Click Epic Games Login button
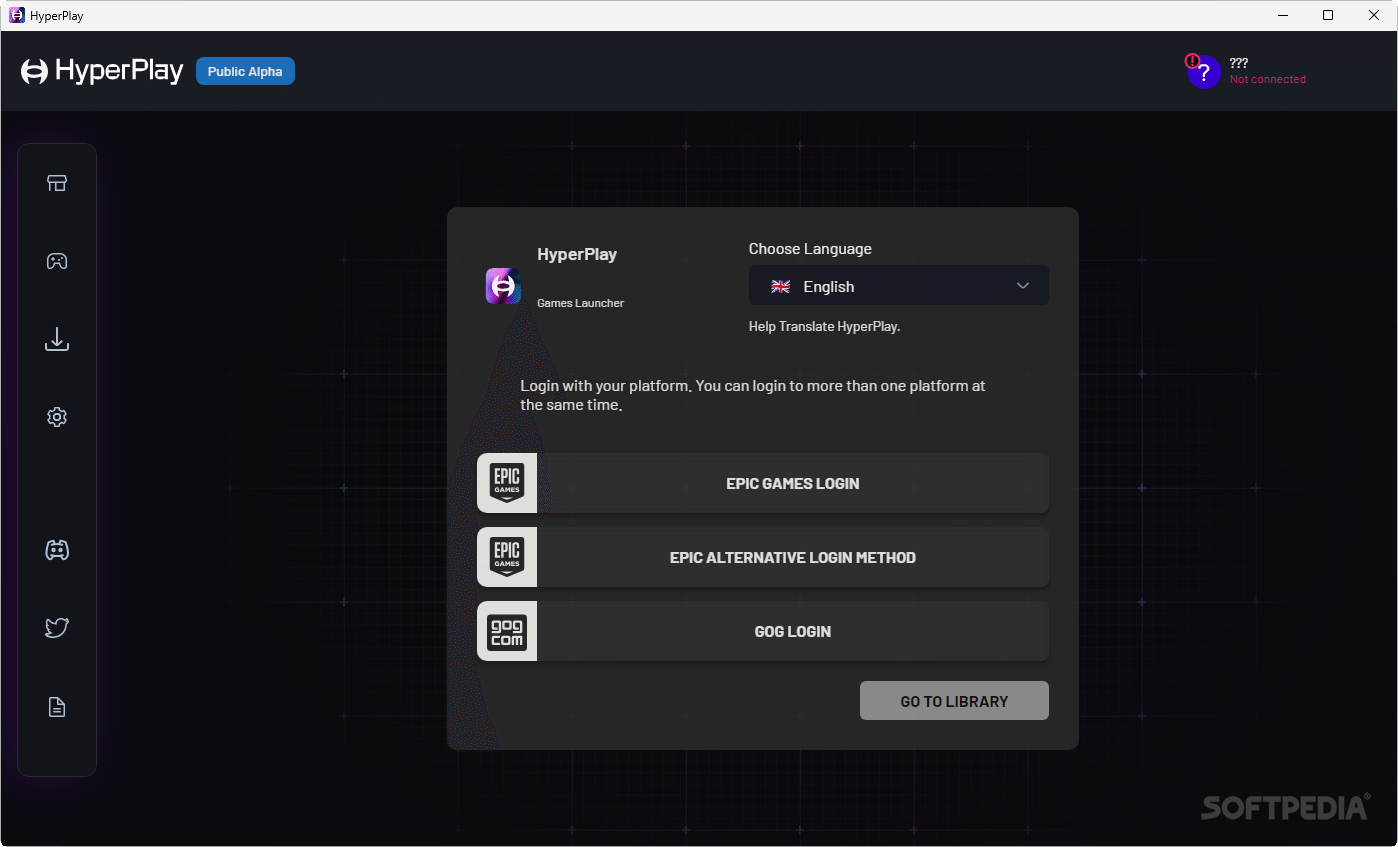Viewport: 1398px width, 847px height. [x=763, y=483]
